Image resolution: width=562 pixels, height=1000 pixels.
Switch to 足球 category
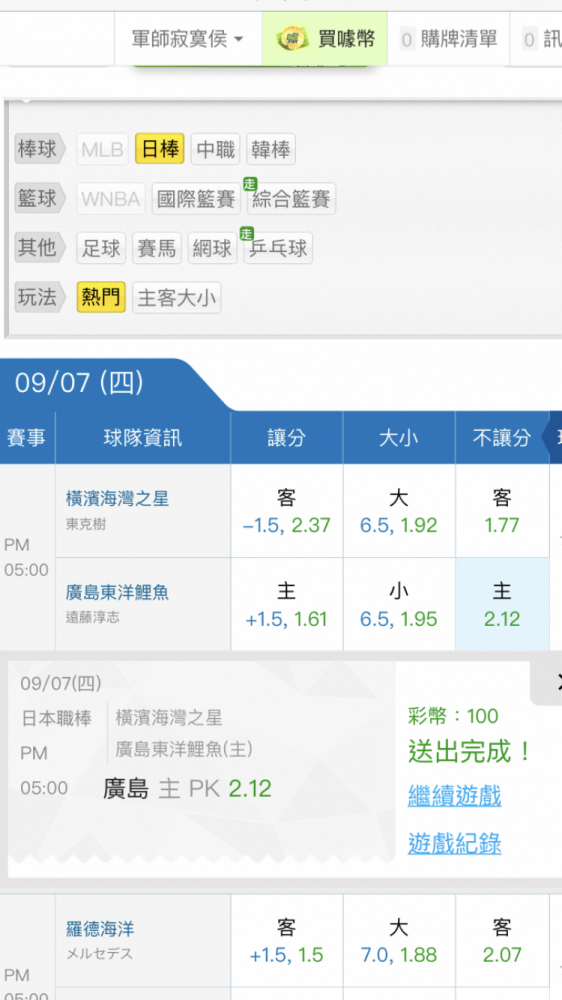tap(101, 247)
